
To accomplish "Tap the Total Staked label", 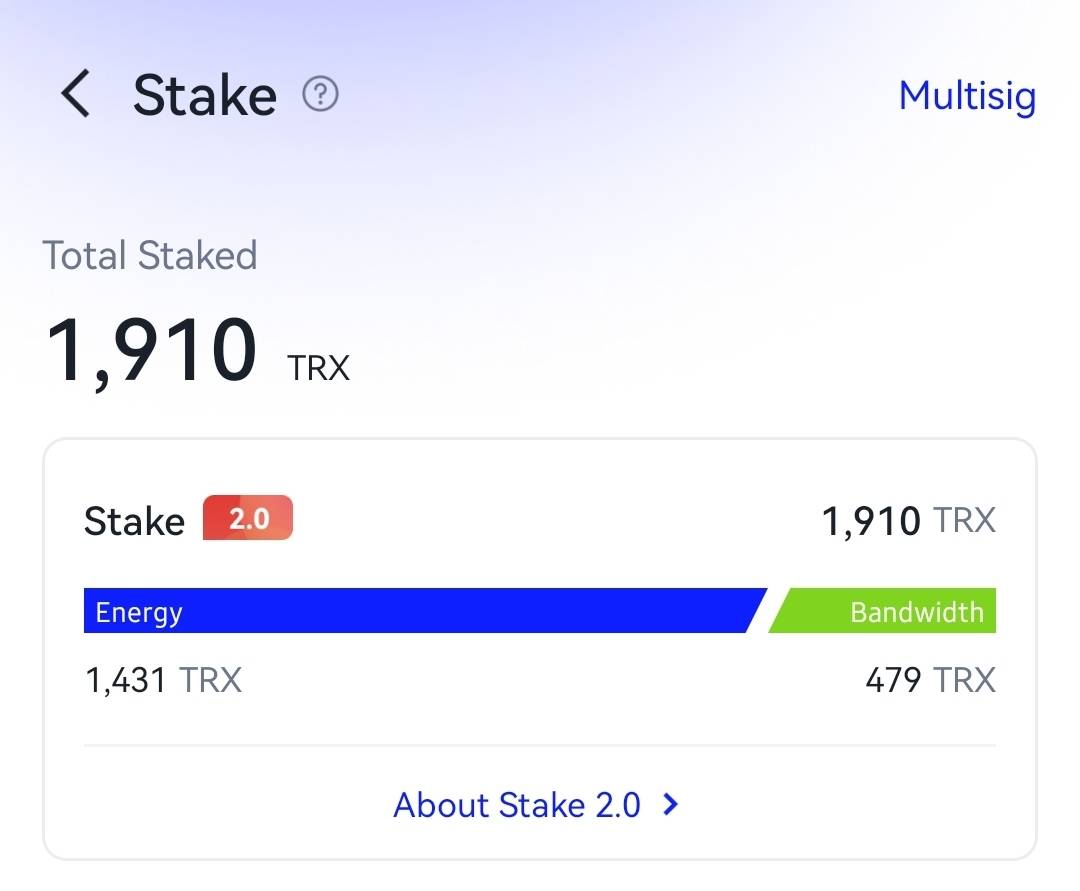I will coord(149,255).
